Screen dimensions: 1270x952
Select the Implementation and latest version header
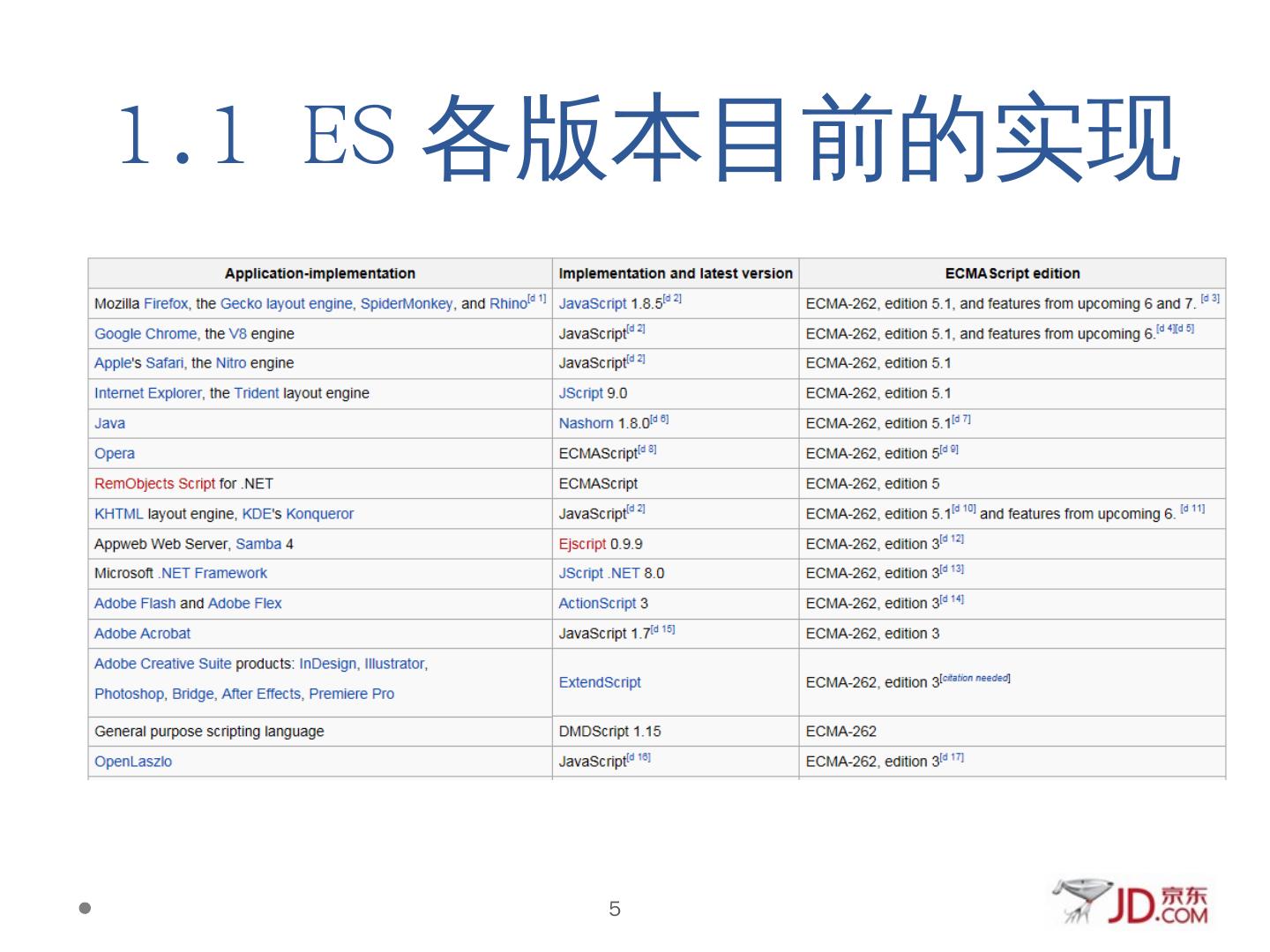pyautogui.click(x=676, y=274)
